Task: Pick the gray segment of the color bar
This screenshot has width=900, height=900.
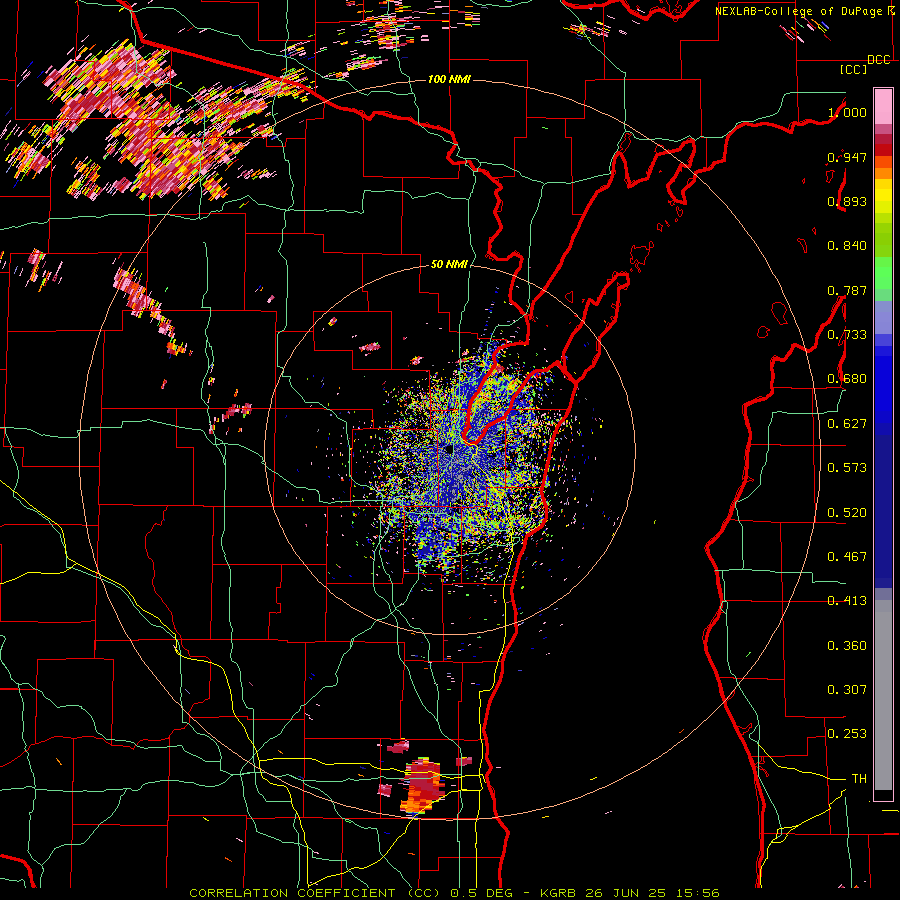Action: pos(883,695)
